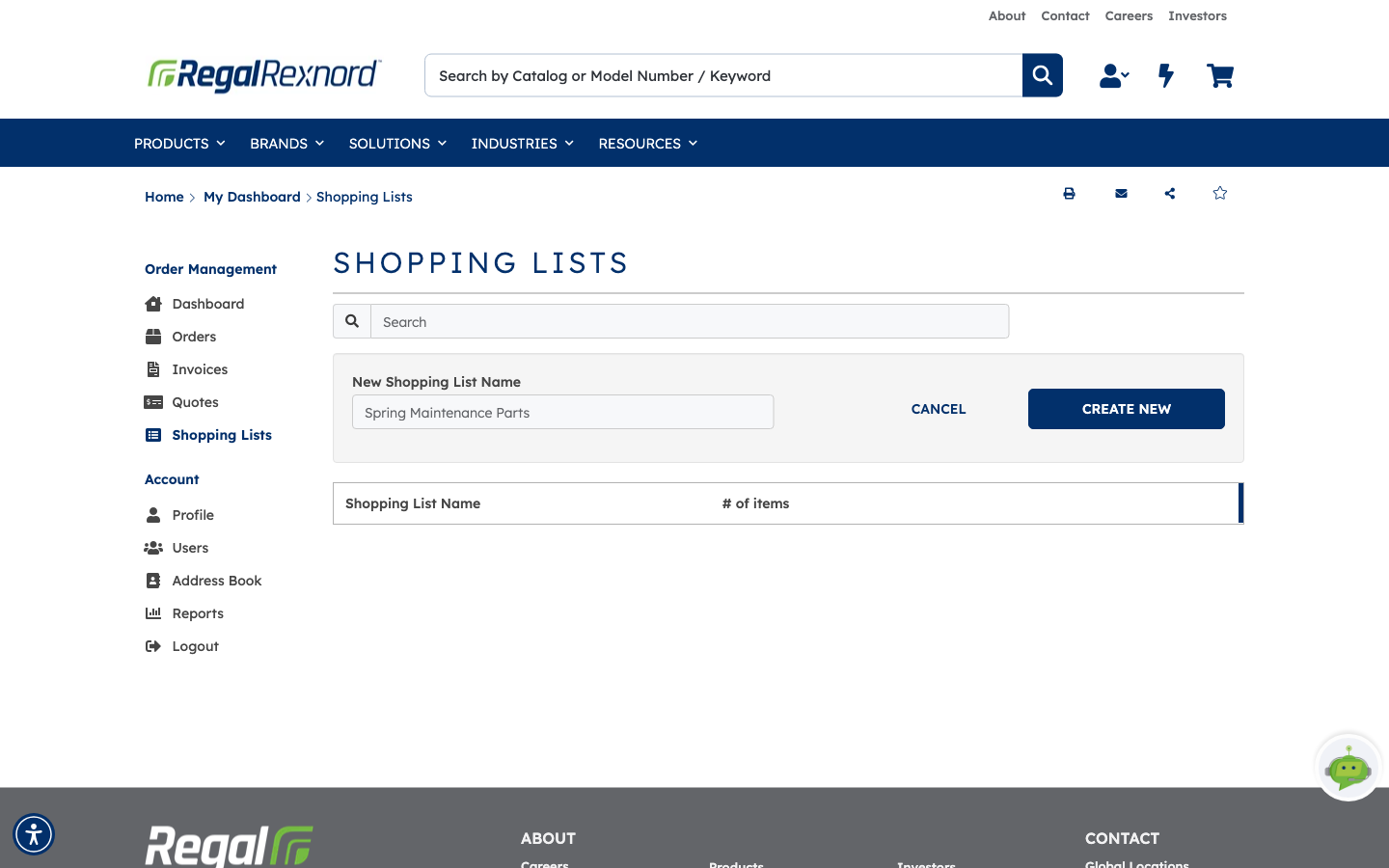Click the CREATE NEW button
Image resolution: width=1389 pixels, height=868 pixels.
pyautogui.click(x=1127, y=409)
